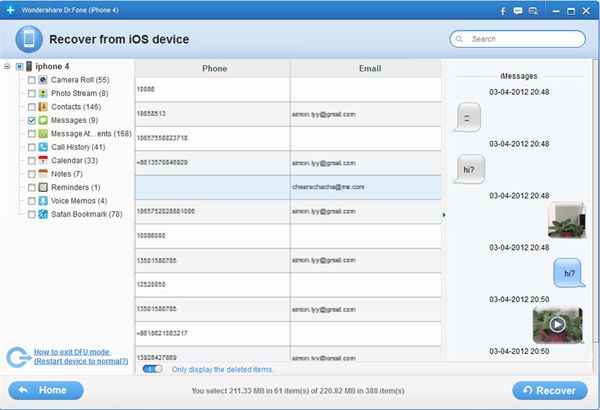Viewport: 600px width, 410px height.
Task: Check the Notes (7) checkbox
Action: (x=31, y=174)
